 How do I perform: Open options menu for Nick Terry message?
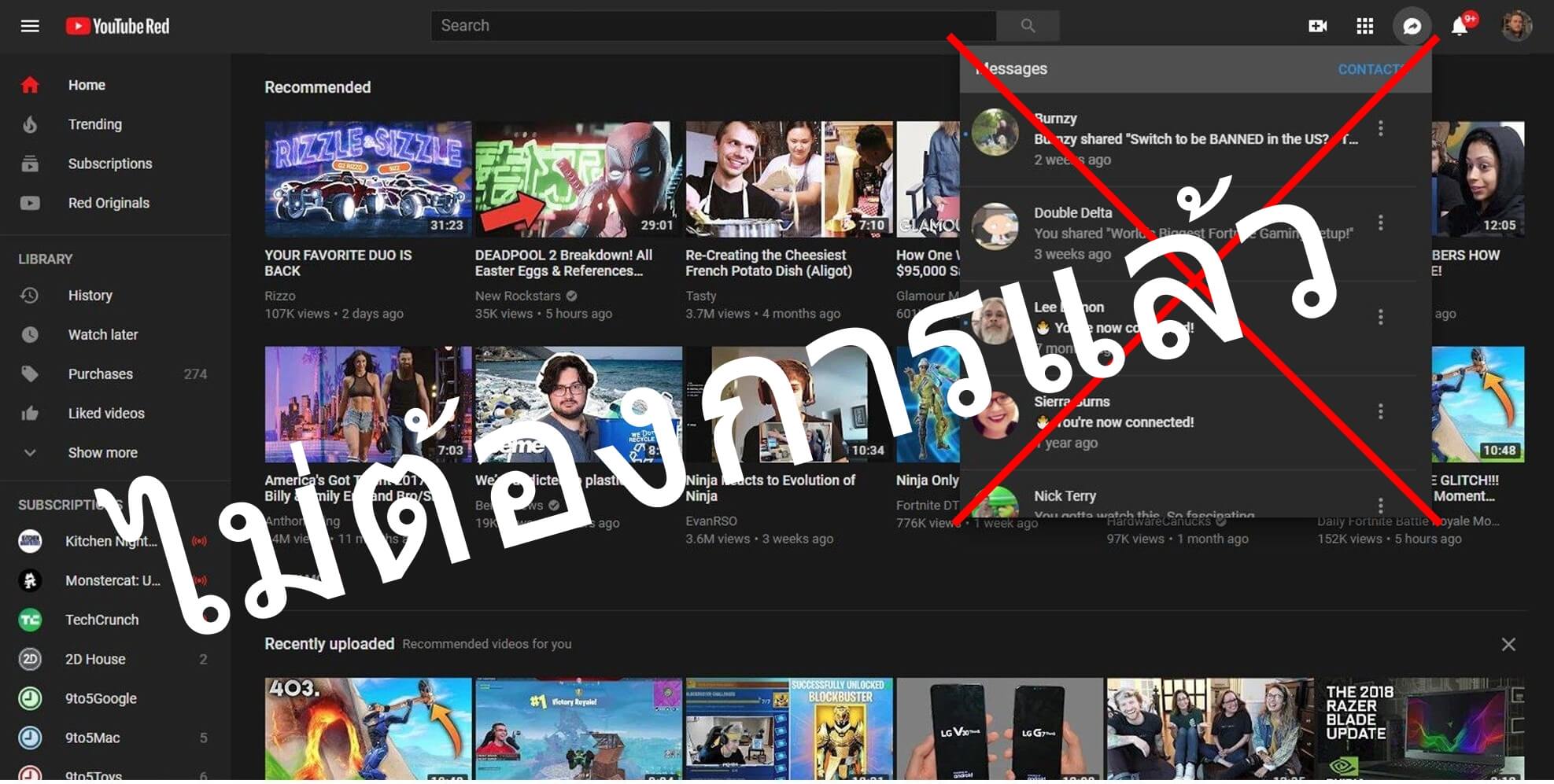coord(1381,504)
